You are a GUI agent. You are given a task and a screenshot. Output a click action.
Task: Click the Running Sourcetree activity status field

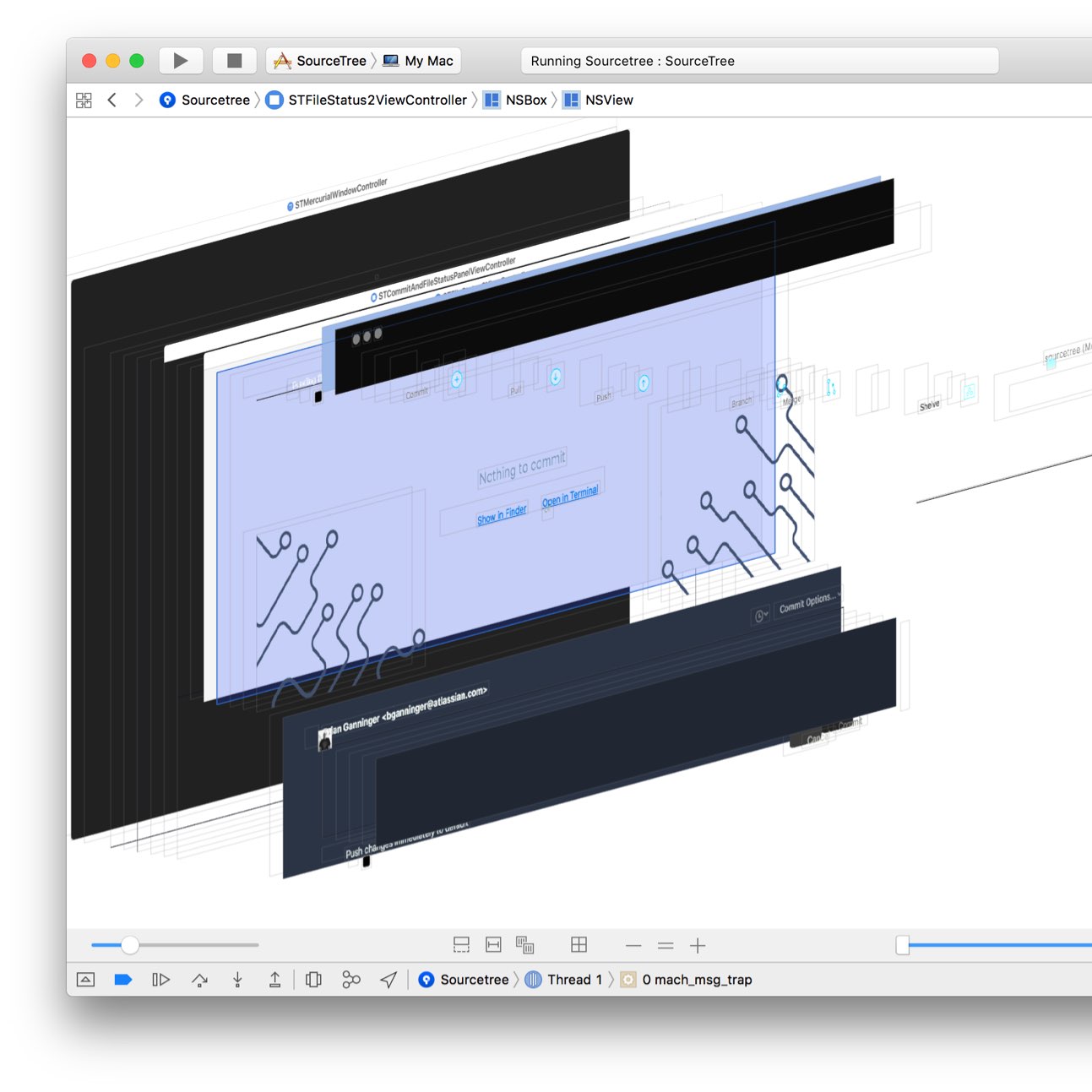[x=759, y=61]
